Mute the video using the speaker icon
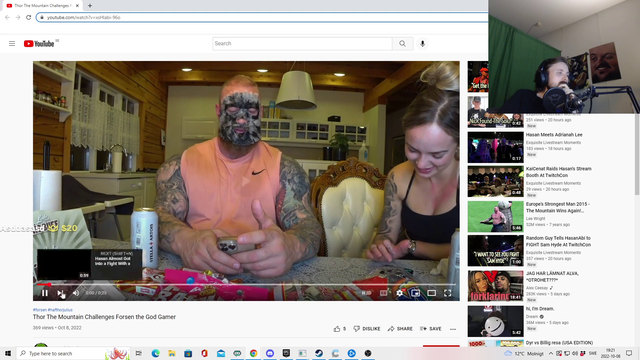The width and height of the screenshot is (640, 360). click(x=76, y=293)
